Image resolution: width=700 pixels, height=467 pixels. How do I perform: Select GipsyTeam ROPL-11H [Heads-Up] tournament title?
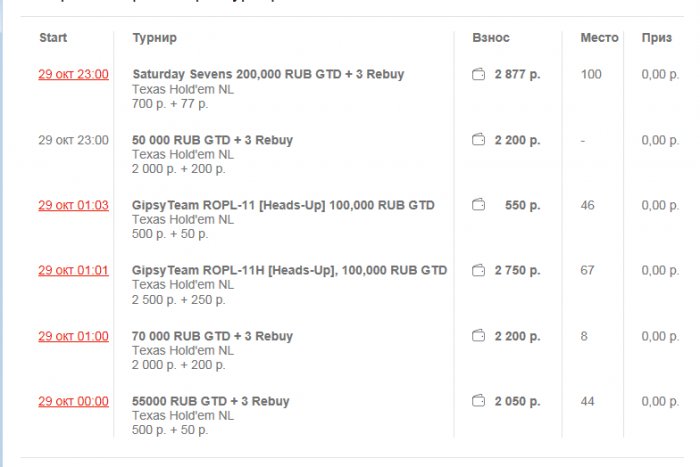pos(289,270)
